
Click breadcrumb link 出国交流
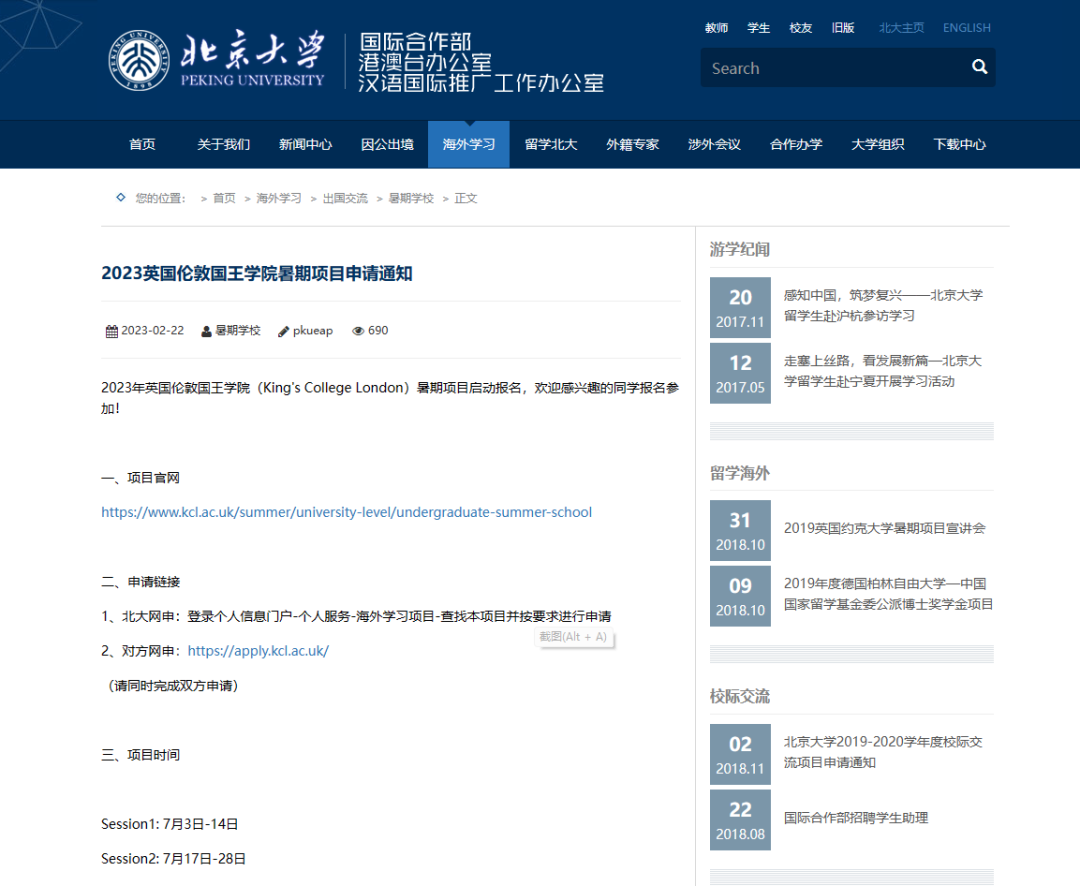click(x=345, y=198)
